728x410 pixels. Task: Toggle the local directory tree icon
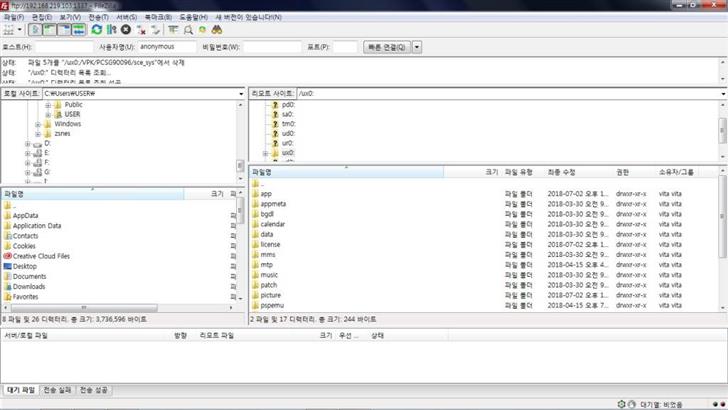pyautogui.click(x=49, y=30)
